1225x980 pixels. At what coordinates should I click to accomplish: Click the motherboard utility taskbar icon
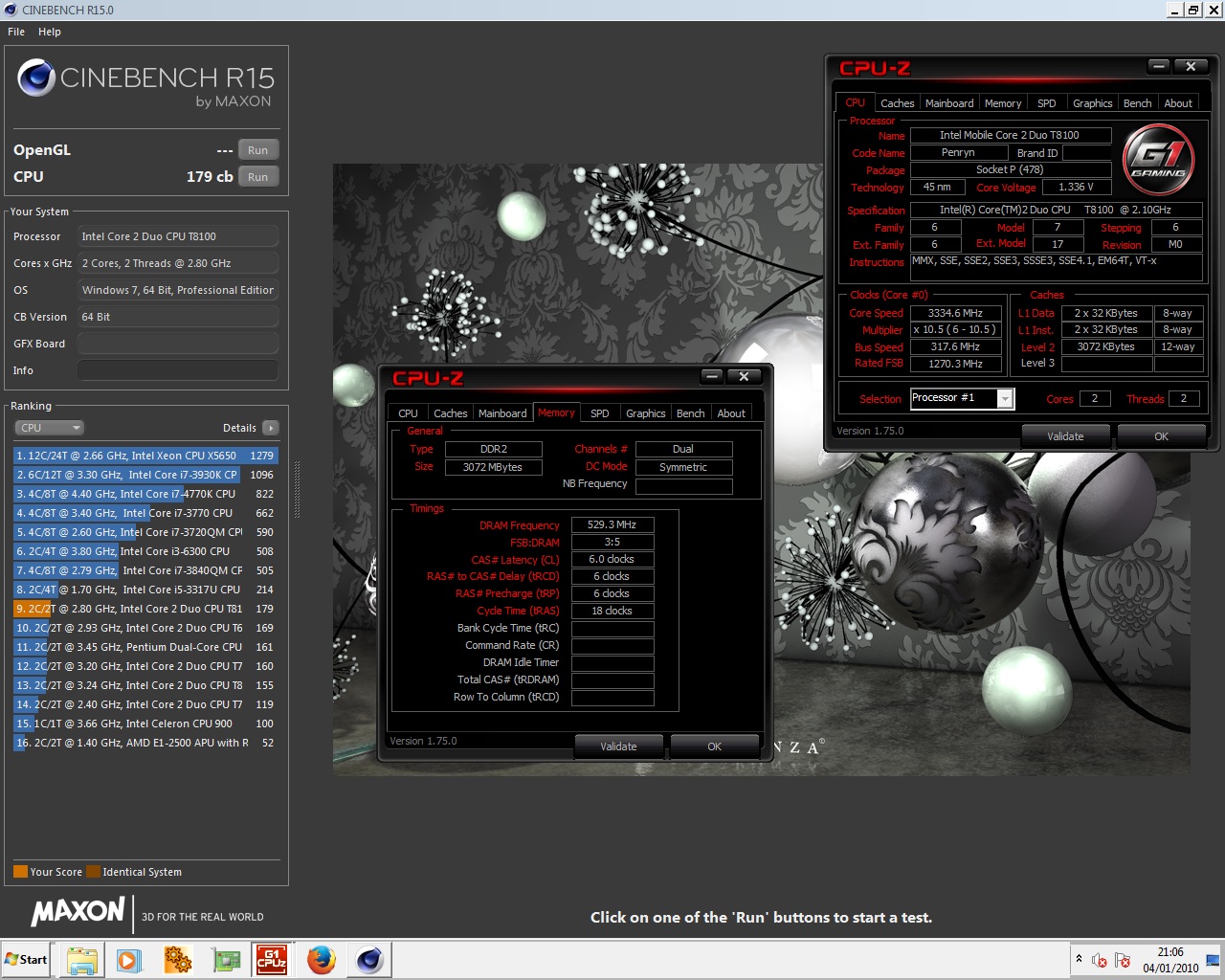pyautogui.click(x=226, y=959)
